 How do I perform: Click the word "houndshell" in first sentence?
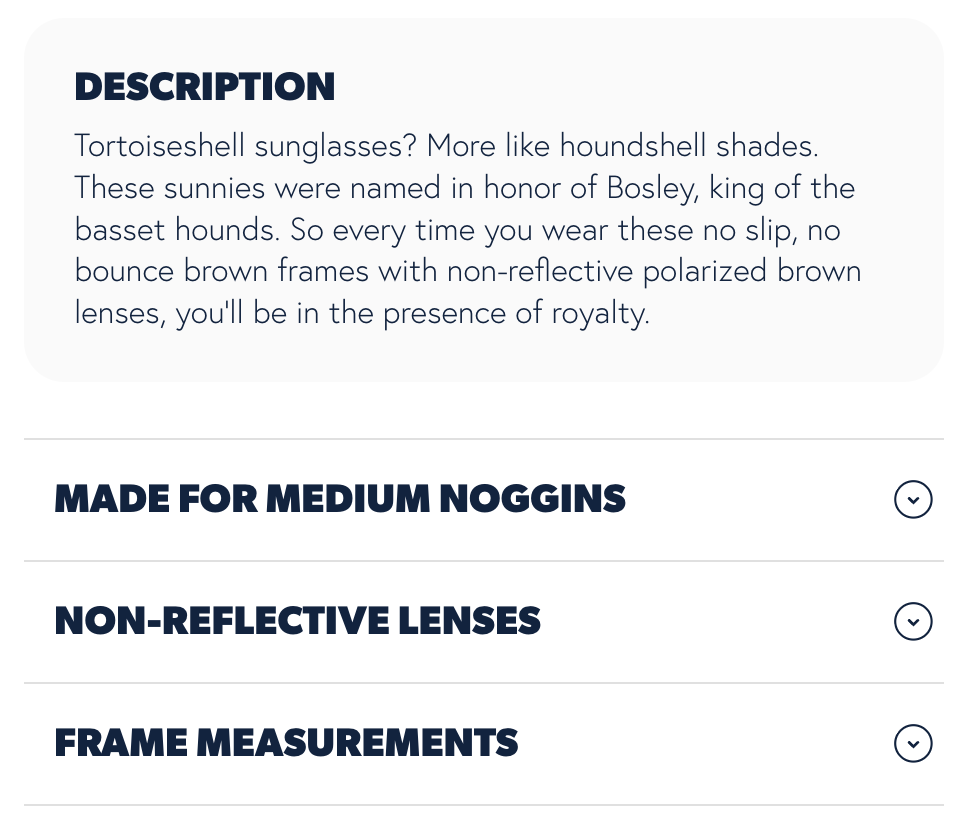(x=633, y=146)
